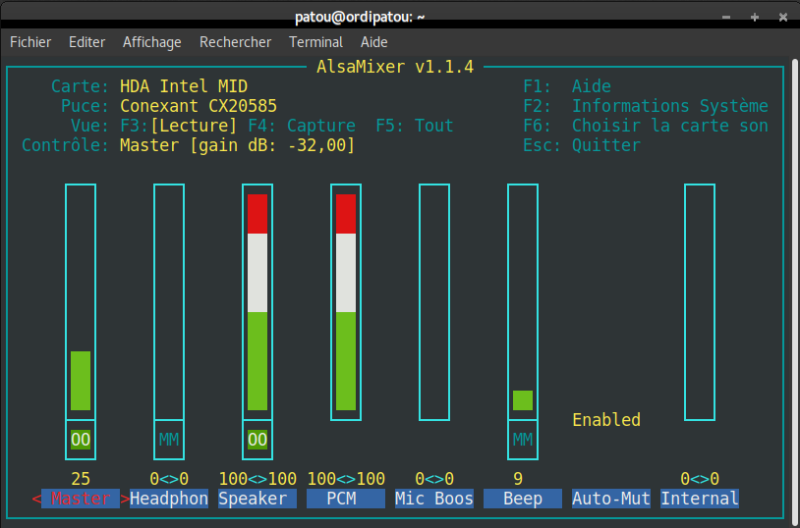The height and width of the screenshot is (528, 800).
Task: Maximize the terminal window
Action: [x=755, y=17]
